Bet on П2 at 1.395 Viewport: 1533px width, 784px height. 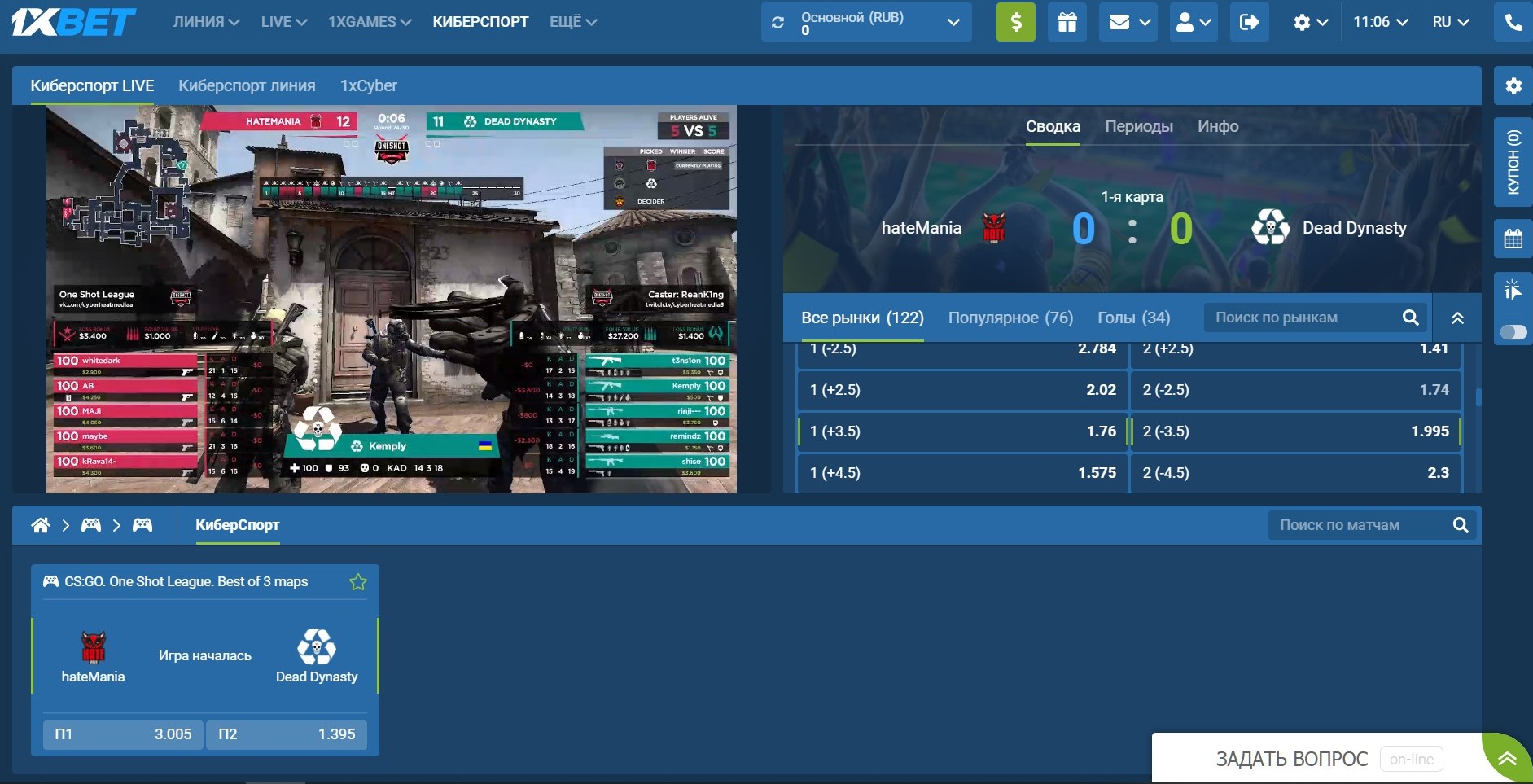click(x=287, y=734)
